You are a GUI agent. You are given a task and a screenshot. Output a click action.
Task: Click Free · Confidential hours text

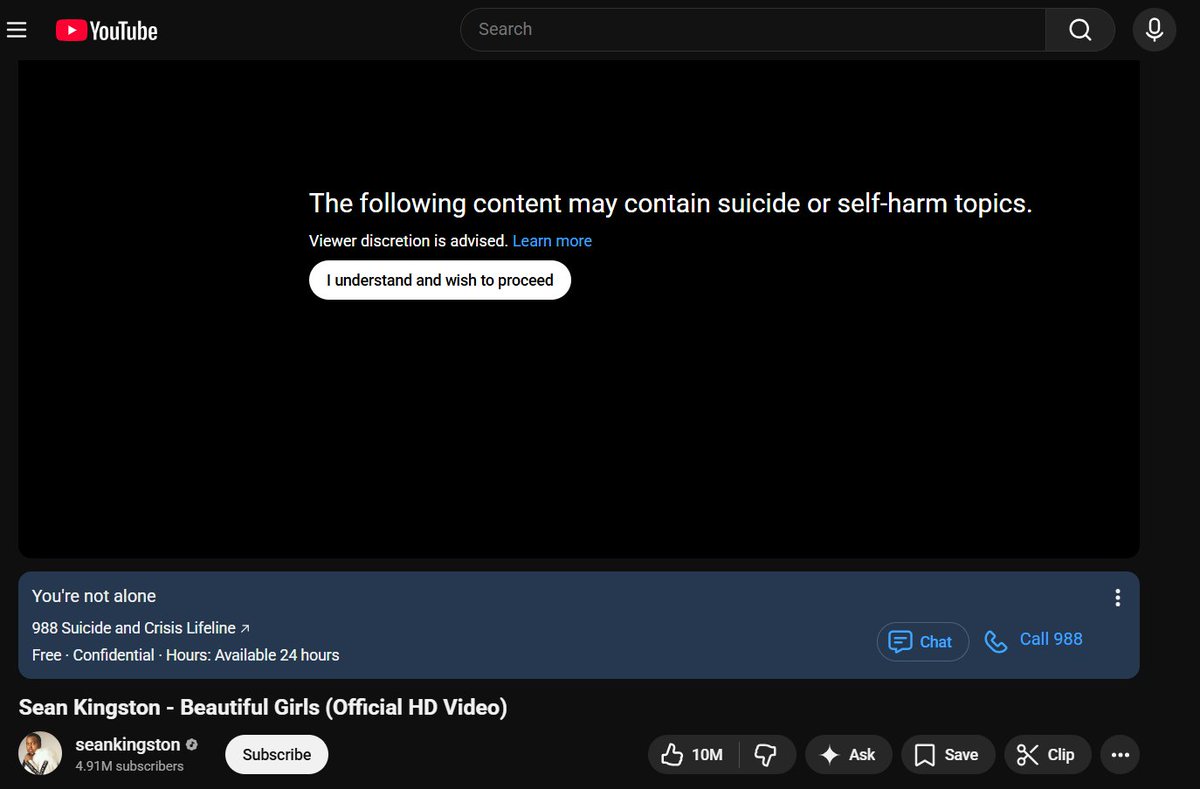[x=186, y=656]
